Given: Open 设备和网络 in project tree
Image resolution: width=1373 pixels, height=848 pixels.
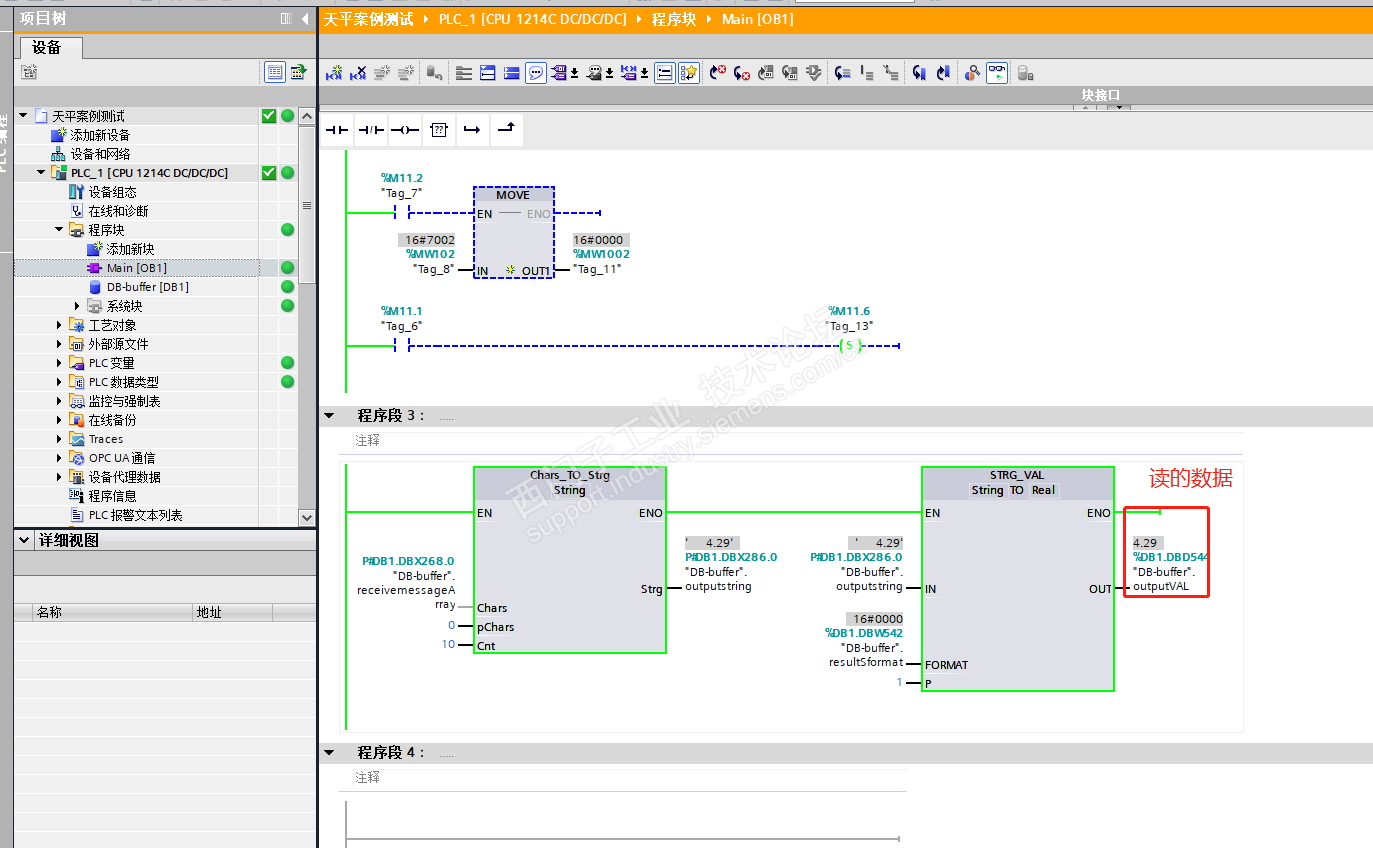Looking at the screenshot, I should (x=100, y=154).
